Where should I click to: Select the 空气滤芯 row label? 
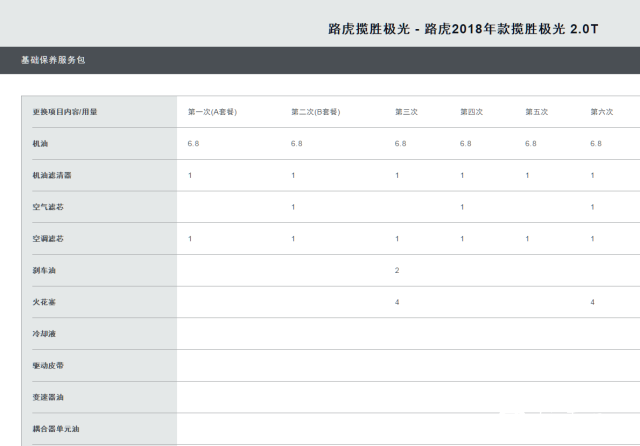coord(48,207)
